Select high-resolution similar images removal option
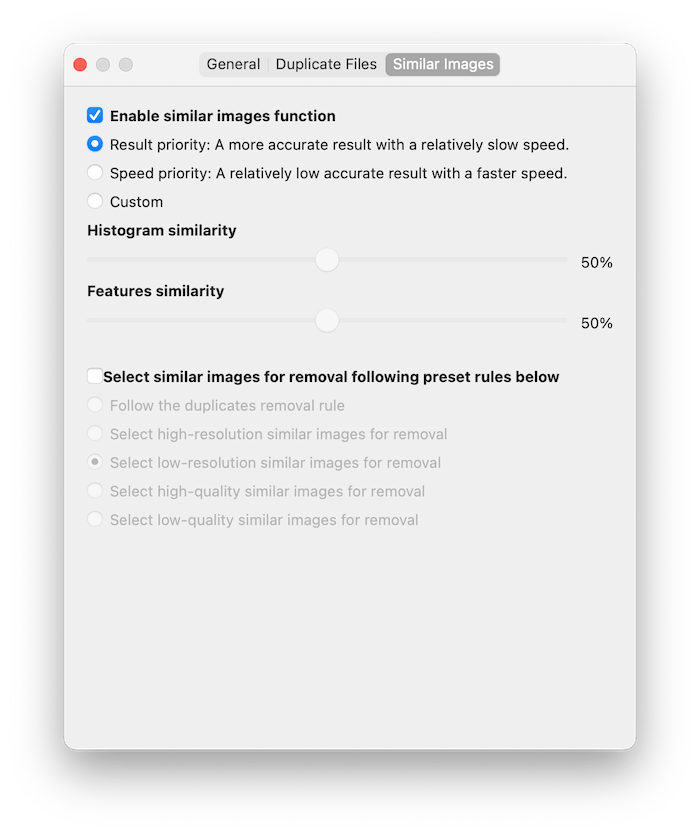Screen dimensions: 700x834 point(95,434)
